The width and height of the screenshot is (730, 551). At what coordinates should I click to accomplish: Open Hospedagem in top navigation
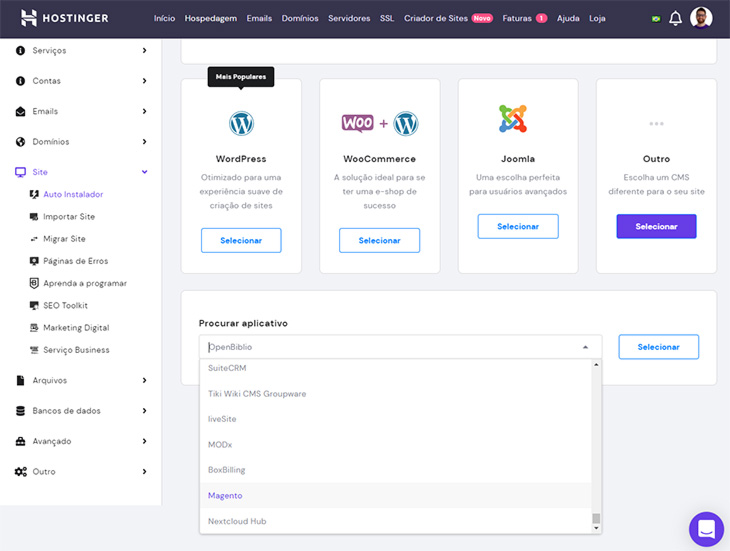[210, 19]
